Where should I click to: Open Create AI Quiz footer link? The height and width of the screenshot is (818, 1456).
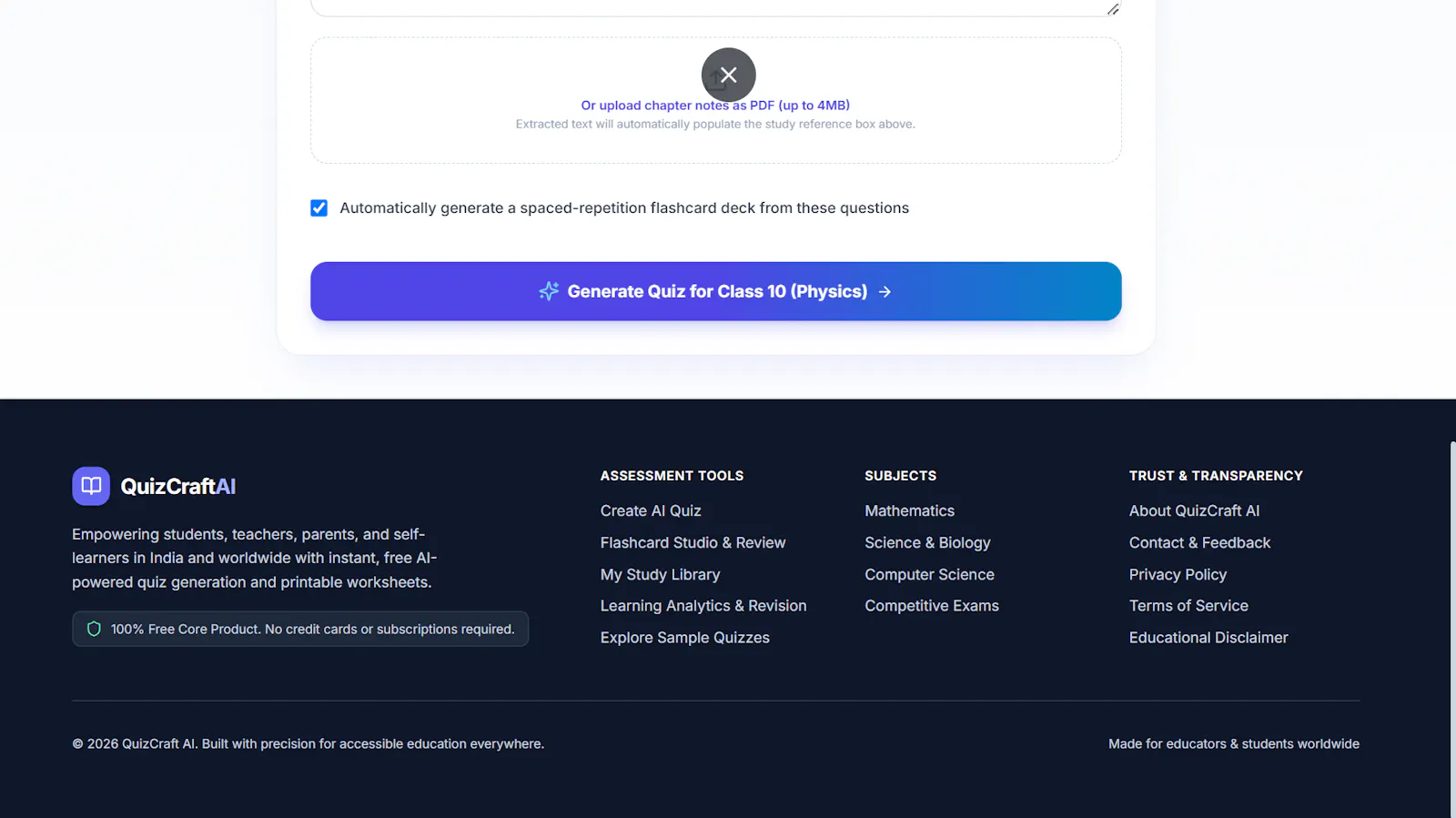point(651,511)
